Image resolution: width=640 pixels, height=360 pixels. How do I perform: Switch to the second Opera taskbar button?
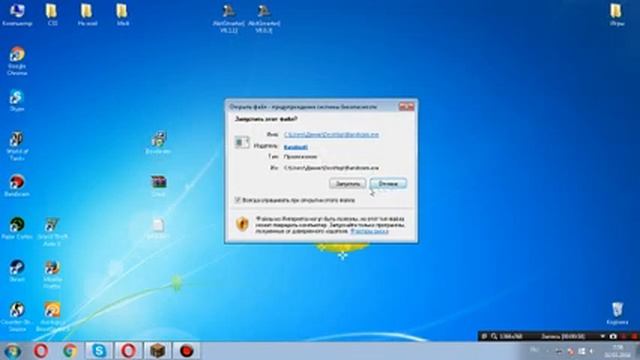point(128,351)
